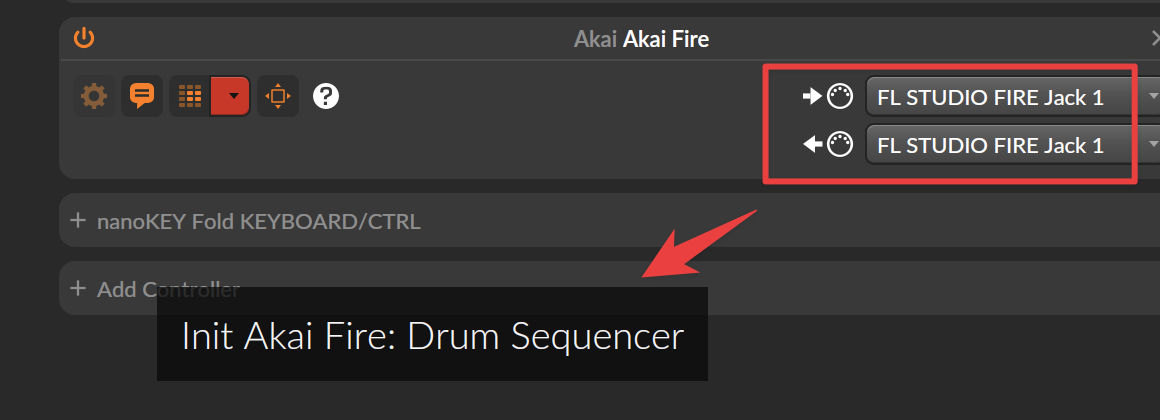This screenshot has width=1160, height=420.
Task: Dismiss the Init Akai Fire notification popup
Action: [x=432, y=334]
